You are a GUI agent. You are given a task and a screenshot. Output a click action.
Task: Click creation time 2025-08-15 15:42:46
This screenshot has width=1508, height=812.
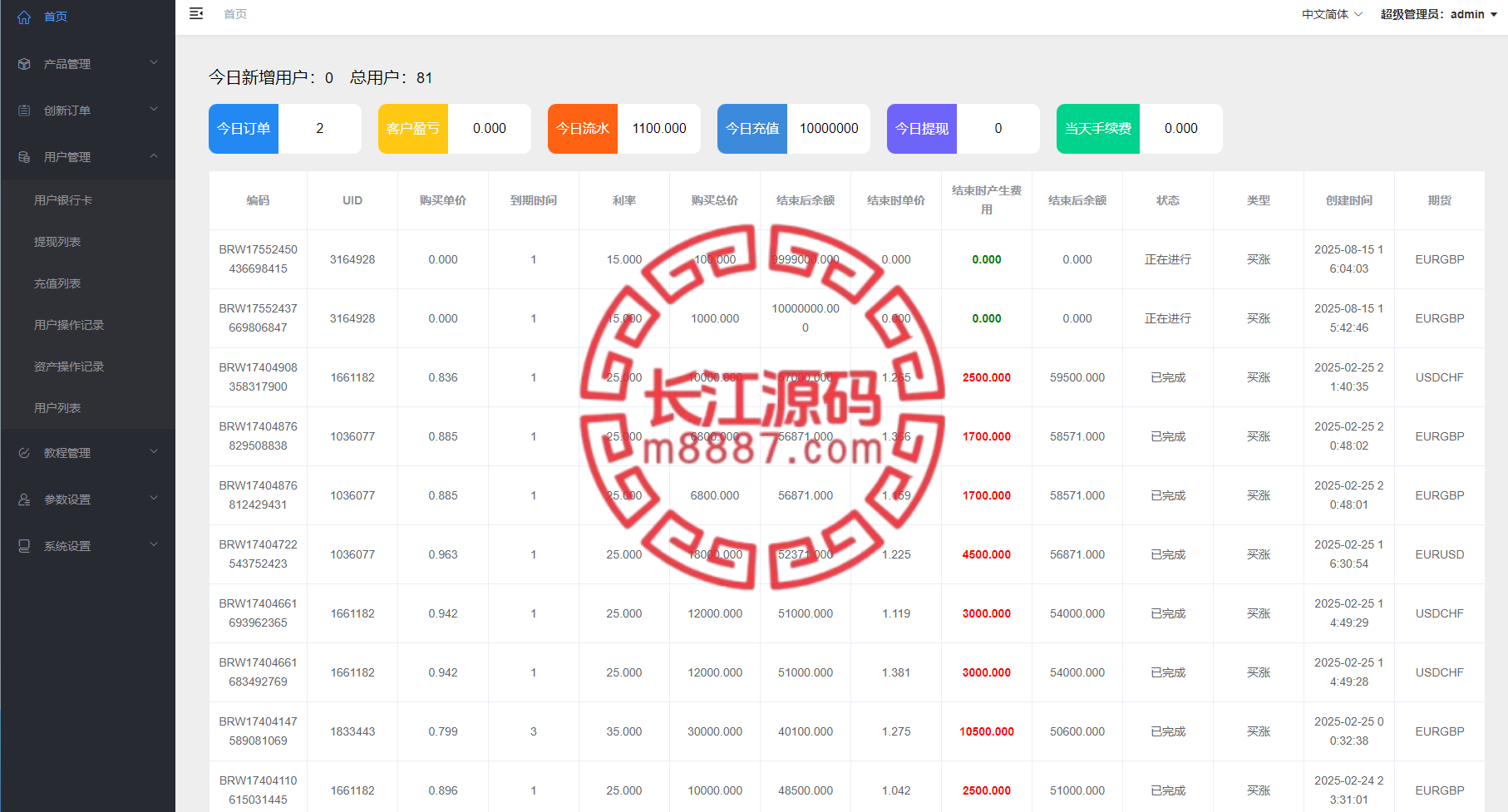click(x=1349, y=318)
